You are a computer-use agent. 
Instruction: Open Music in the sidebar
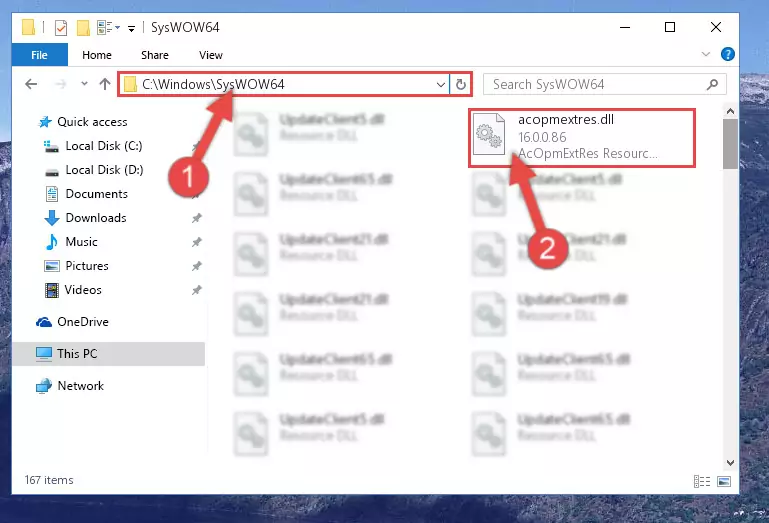(x=71, y=241)
